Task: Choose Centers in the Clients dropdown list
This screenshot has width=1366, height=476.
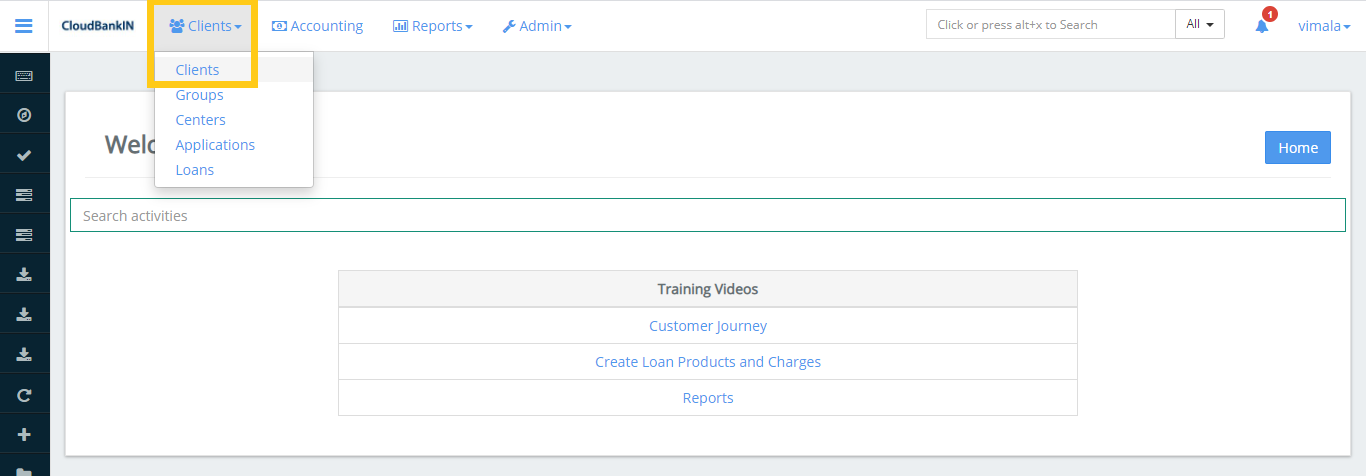Action: [200, 120]
